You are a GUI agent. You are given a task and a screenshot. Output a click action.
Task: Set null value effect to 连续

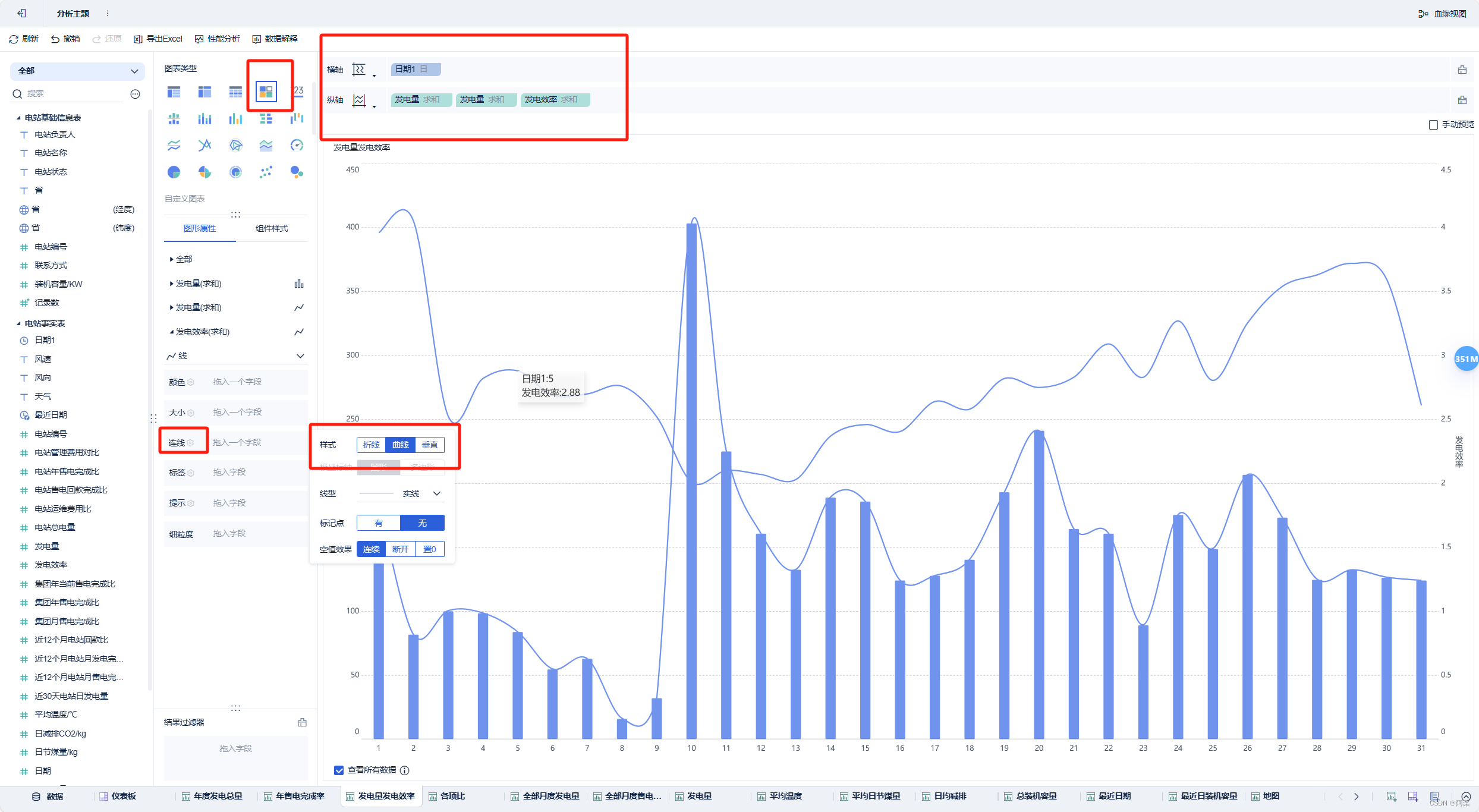[x=371, y=549]
